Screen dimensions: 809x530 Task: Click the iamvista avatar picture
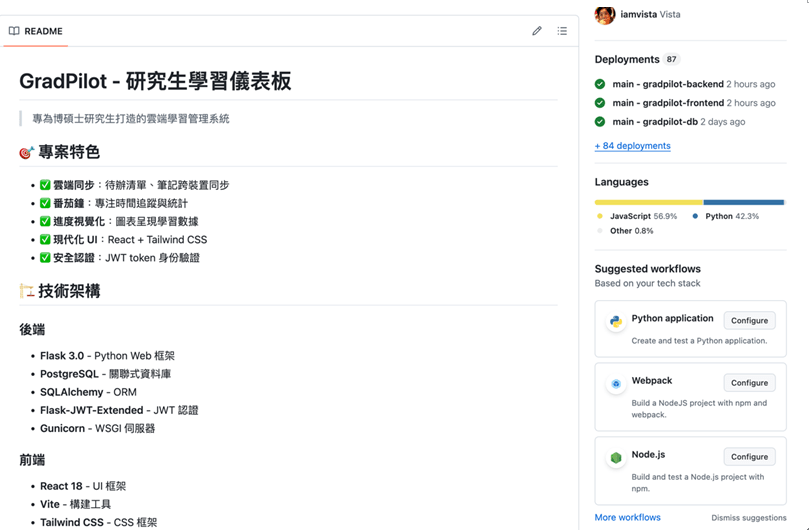point(605,14)
